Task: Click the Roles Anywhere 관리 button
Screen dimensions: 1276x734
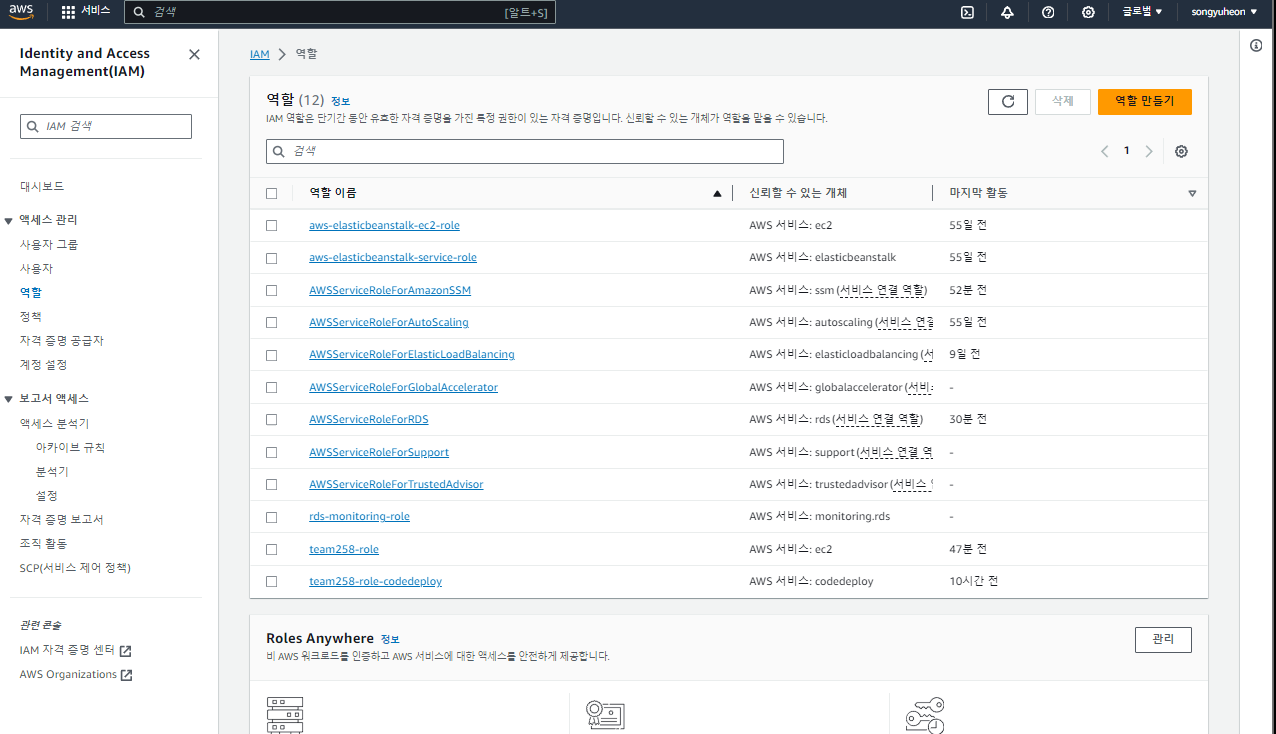Action: (1163, 639)
